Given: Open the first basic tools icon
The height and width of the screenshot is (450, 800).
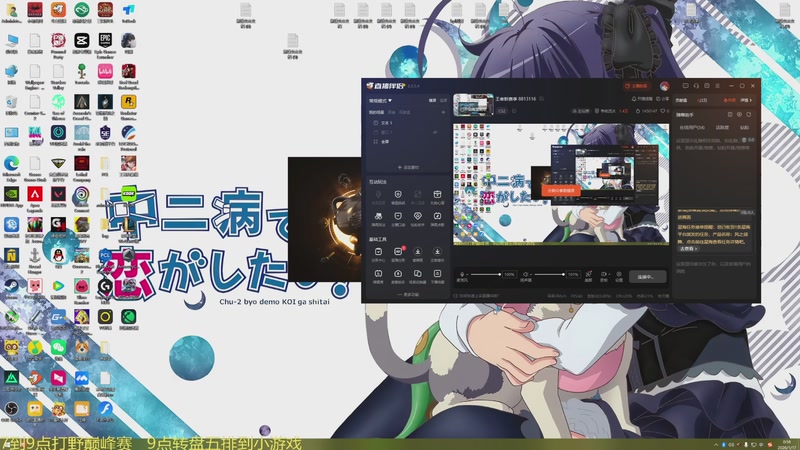Looking at the screenshot, I should [x=378, y=254].
